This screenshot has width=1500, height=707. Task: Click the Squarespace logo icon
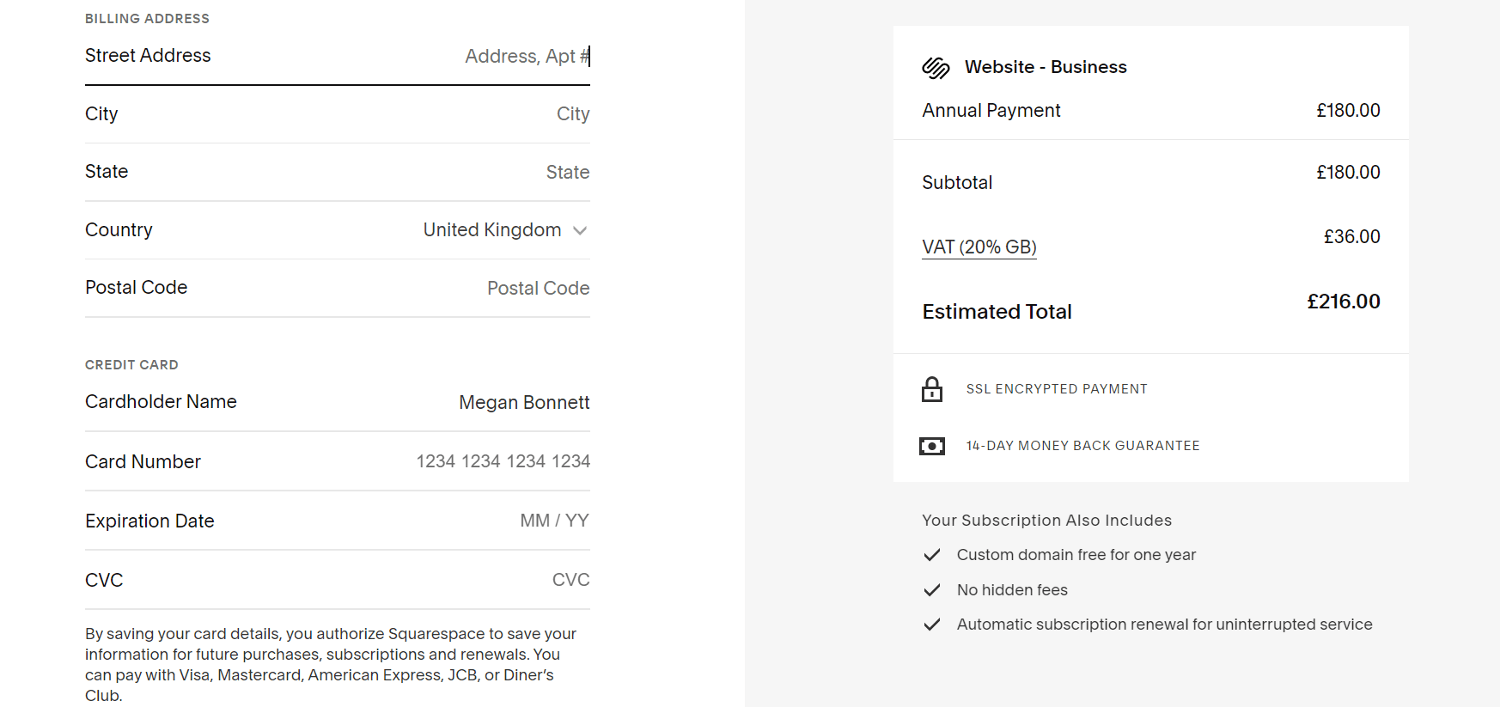tap(935, 67)
